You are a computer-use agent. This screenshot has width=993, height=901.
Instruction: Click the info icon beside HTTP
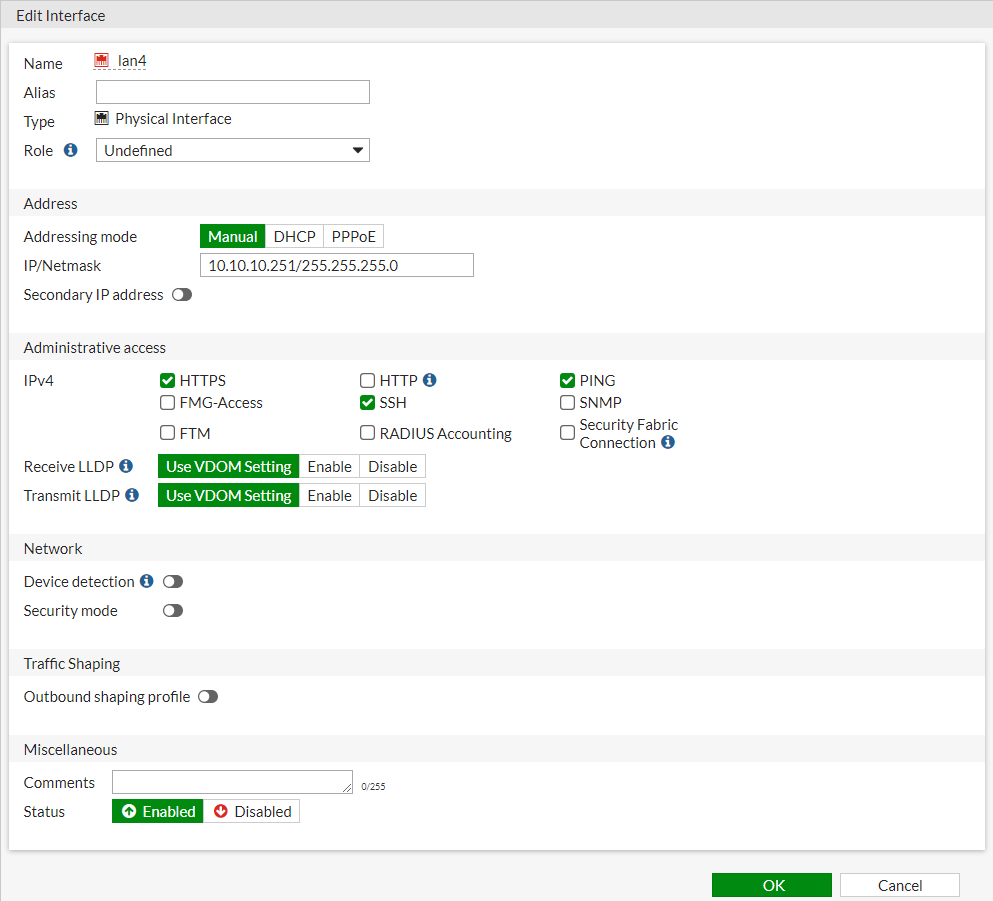coord(430,380)
